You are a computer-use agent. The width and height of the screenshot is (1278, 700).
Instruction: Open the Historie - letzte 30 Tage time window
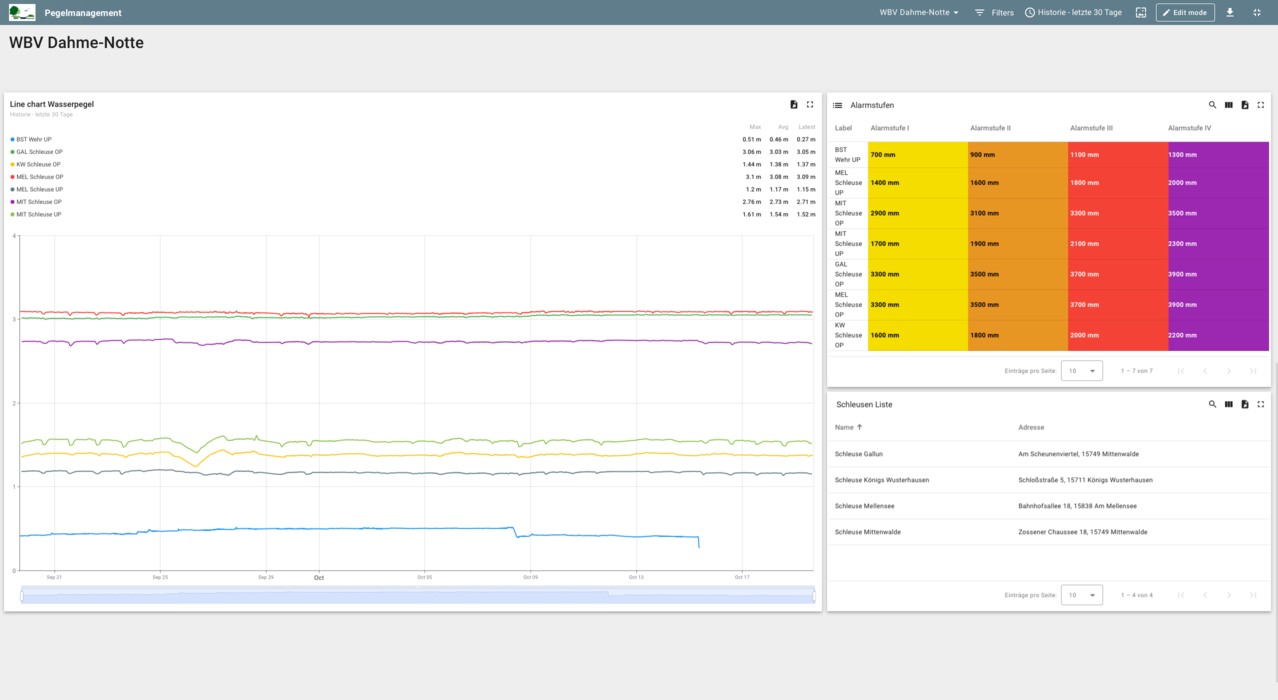(x=1073, y=13)
